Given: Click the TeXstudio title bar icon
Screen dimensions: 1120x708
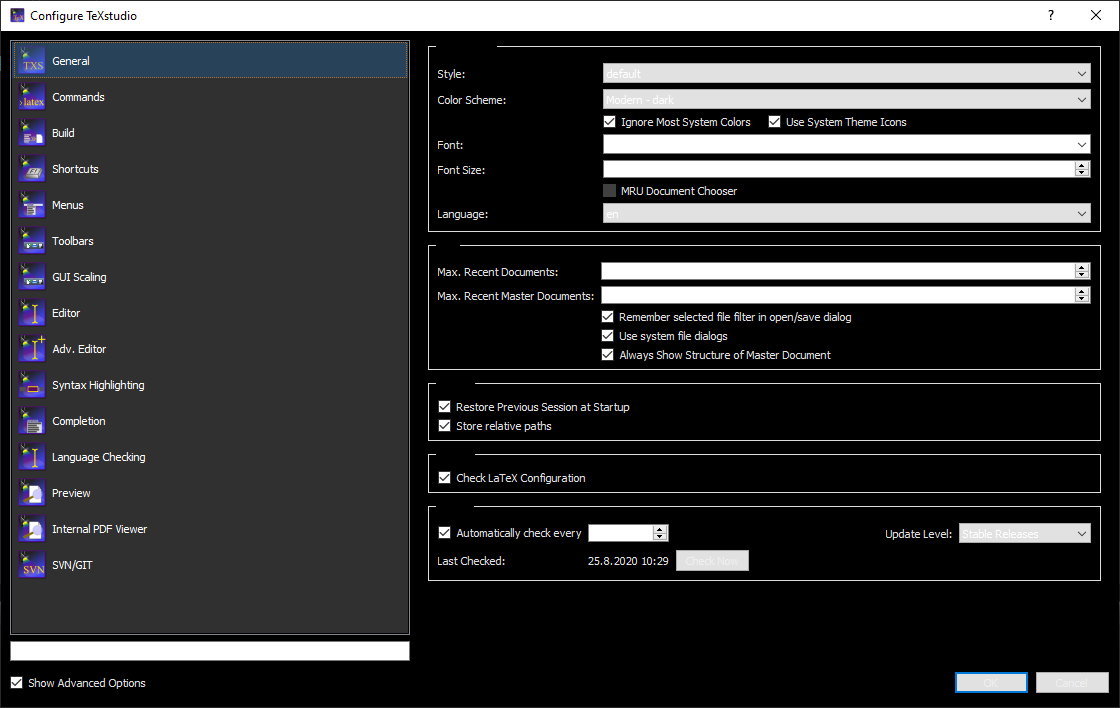Looking at the screenshot, I should point(17,15).
